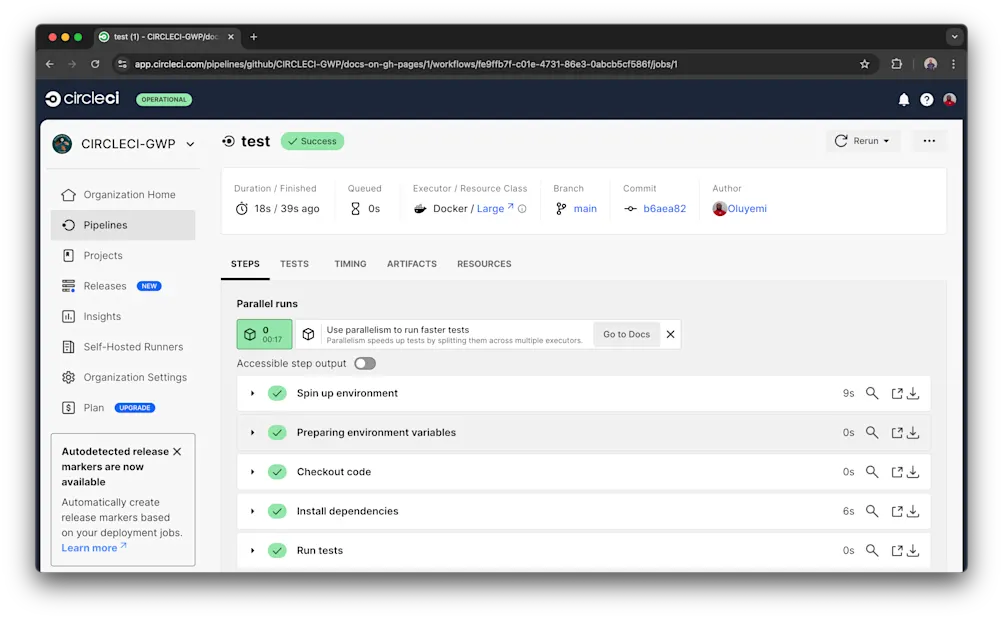Expand the Install dependencies step
This screenshot has height=619, width=1003.
pyautogui.click(x=252, y=511)
